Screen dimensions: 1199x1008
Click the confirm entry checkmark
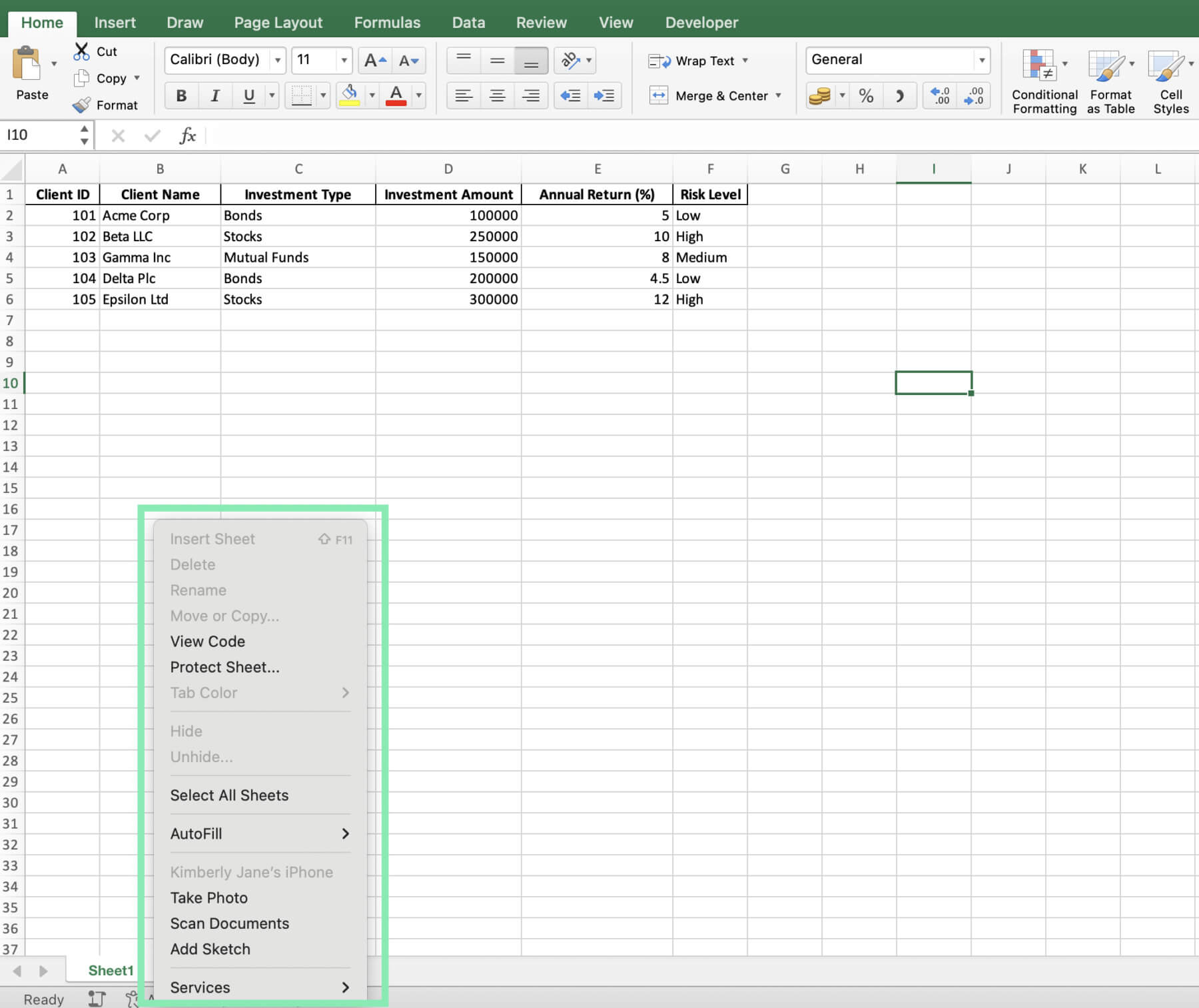click(153, 135)
